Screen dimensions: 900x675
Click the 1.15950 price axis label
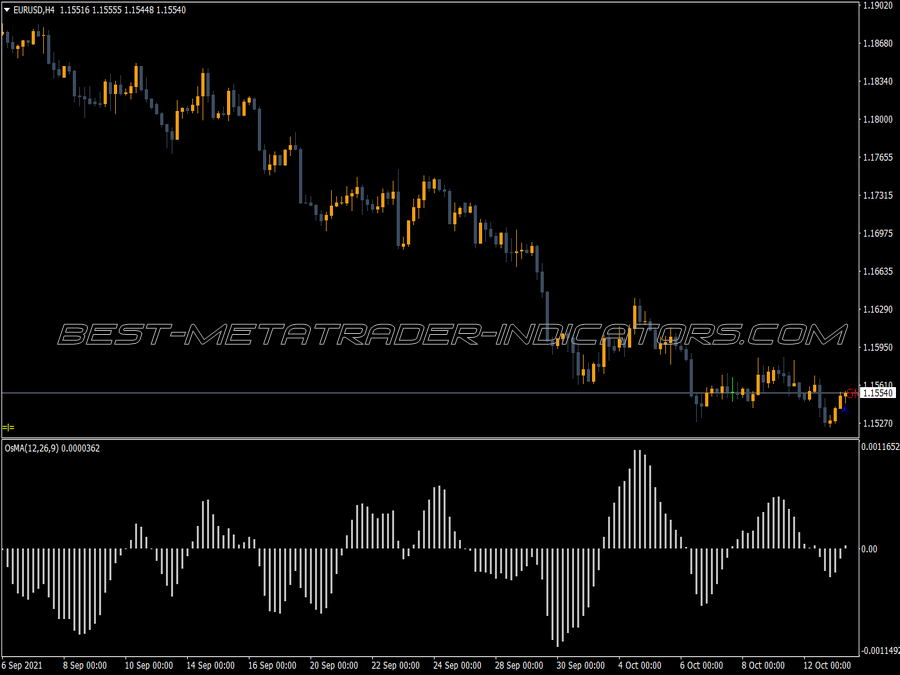878,347
